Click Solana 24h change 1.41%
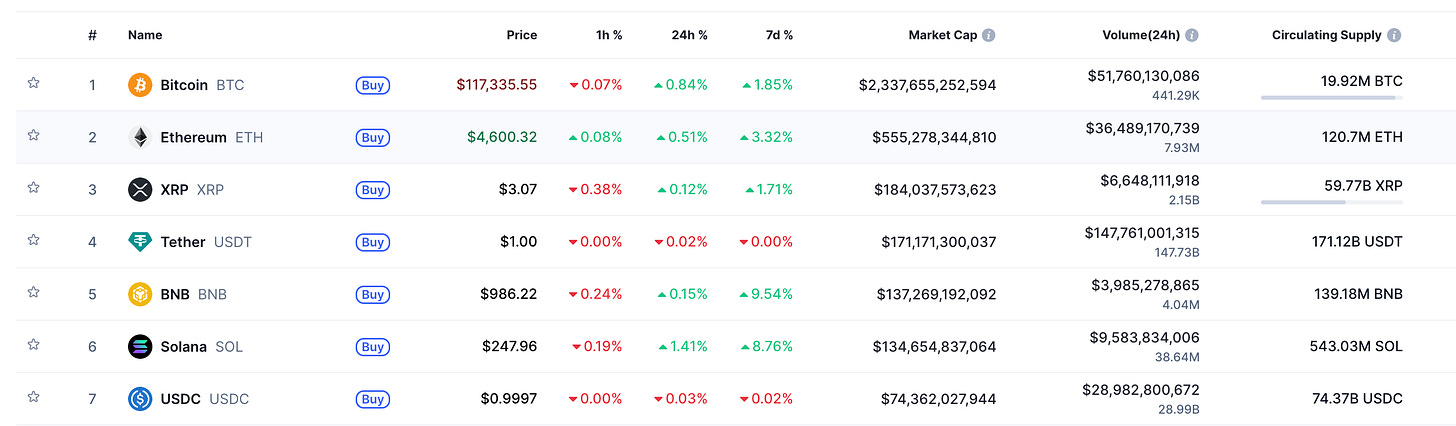 coord(681,346)
